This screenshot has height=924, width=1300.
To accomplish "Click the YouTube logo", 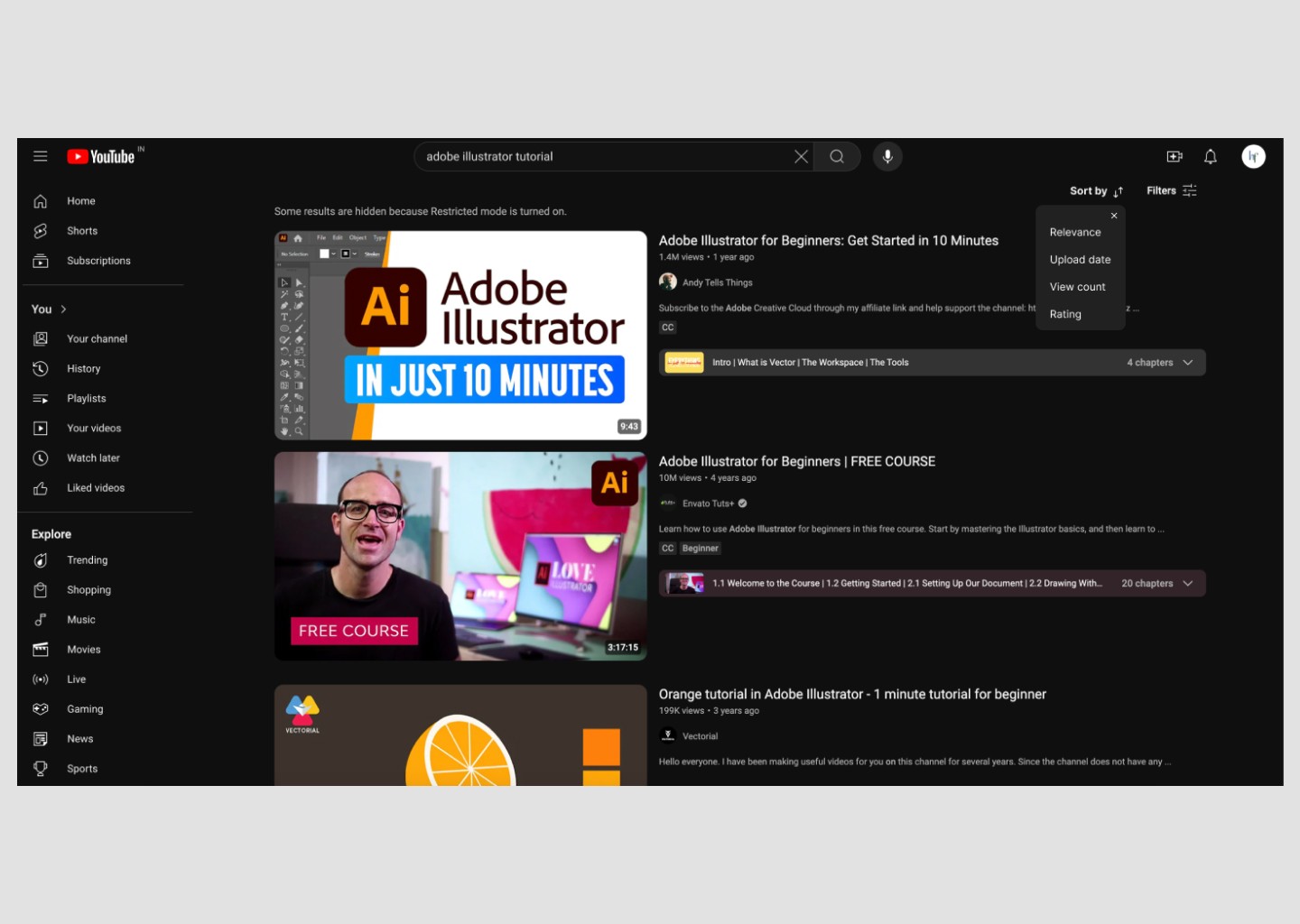I will [101, 156].
